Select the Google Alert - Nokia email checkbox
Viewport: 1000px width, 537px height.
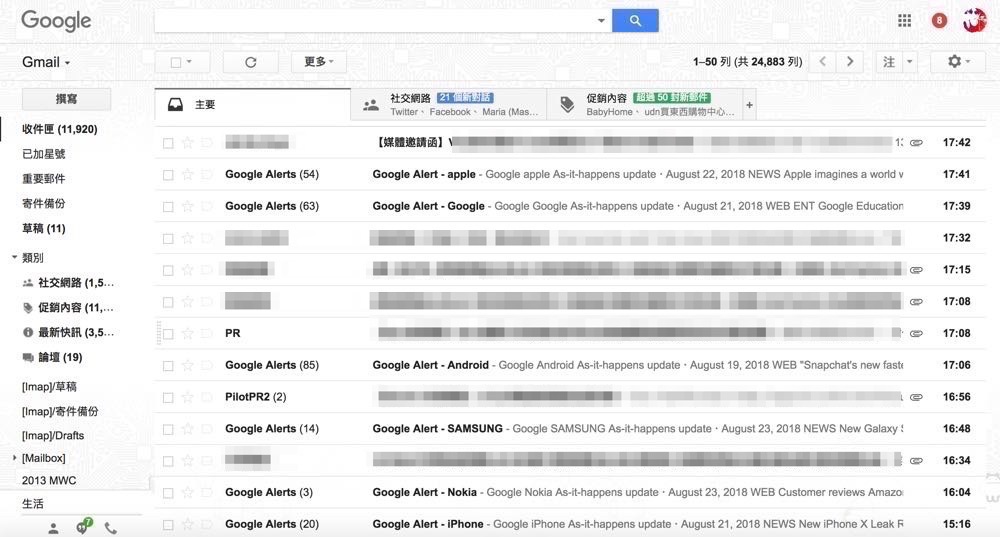tap(168, 493)
